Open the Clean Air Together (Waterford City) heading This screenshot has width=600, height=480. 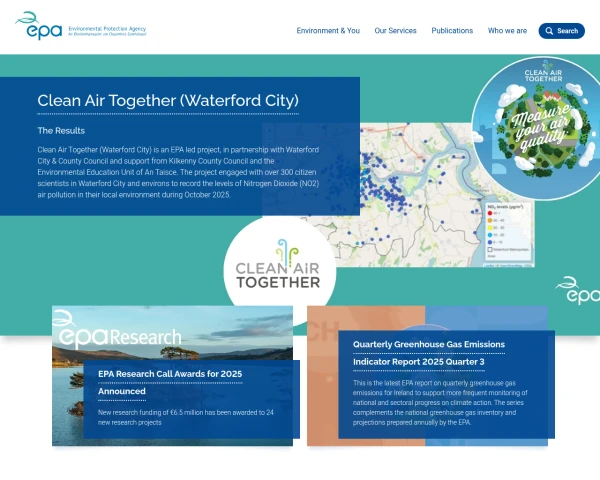click(x=168, y=101)
